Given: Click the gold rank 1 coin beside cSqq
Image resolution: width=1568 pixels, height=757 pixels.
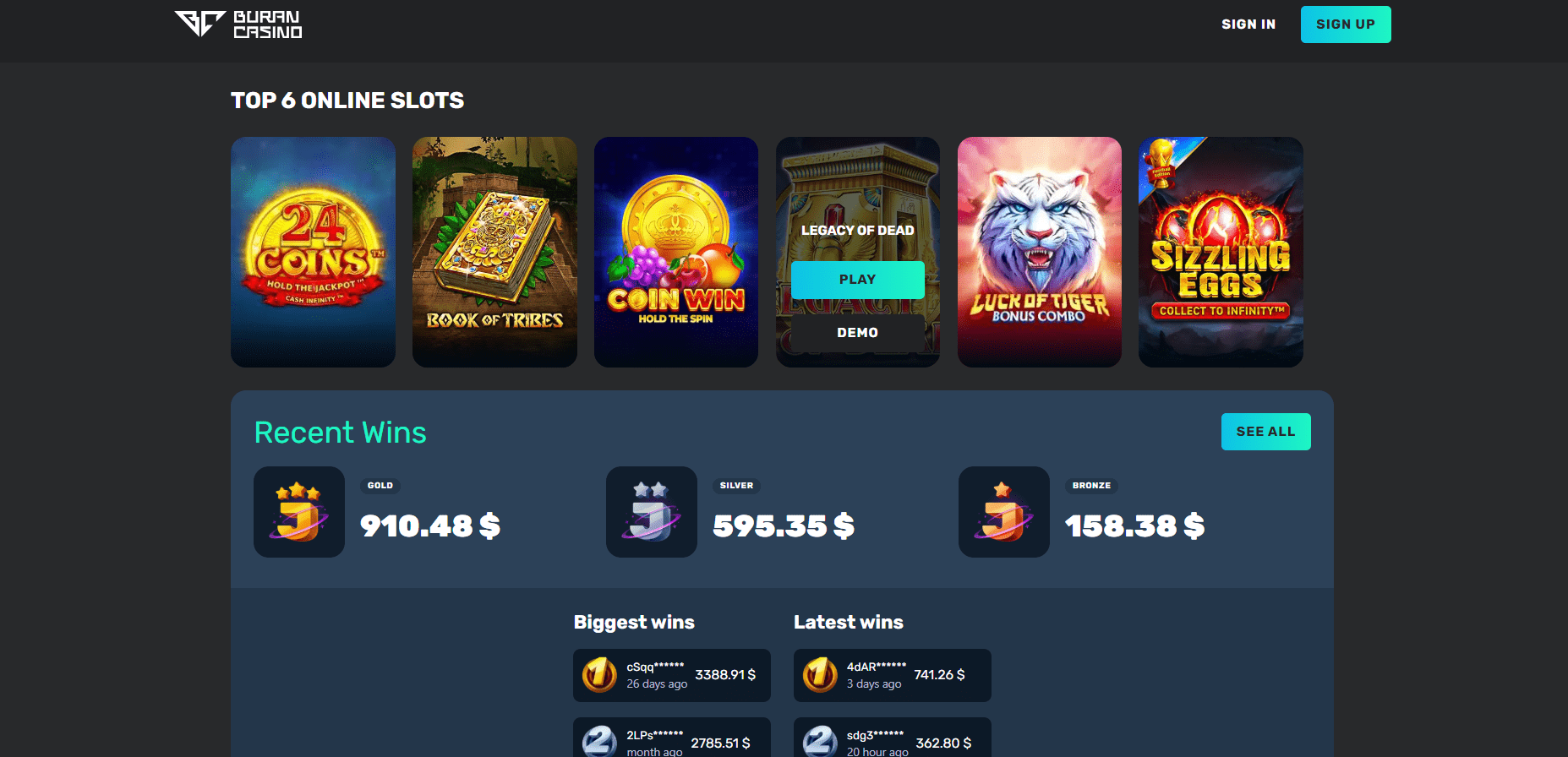Looking at the screenshot, I should pyautogui.click(x=599, y=675).
